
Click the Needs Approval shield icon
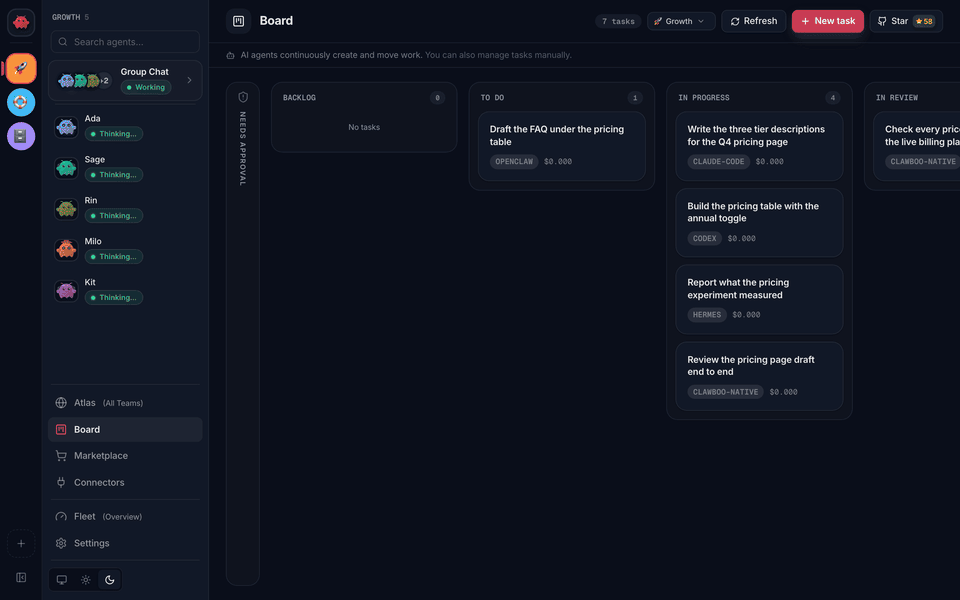click(x=243, y=97)
